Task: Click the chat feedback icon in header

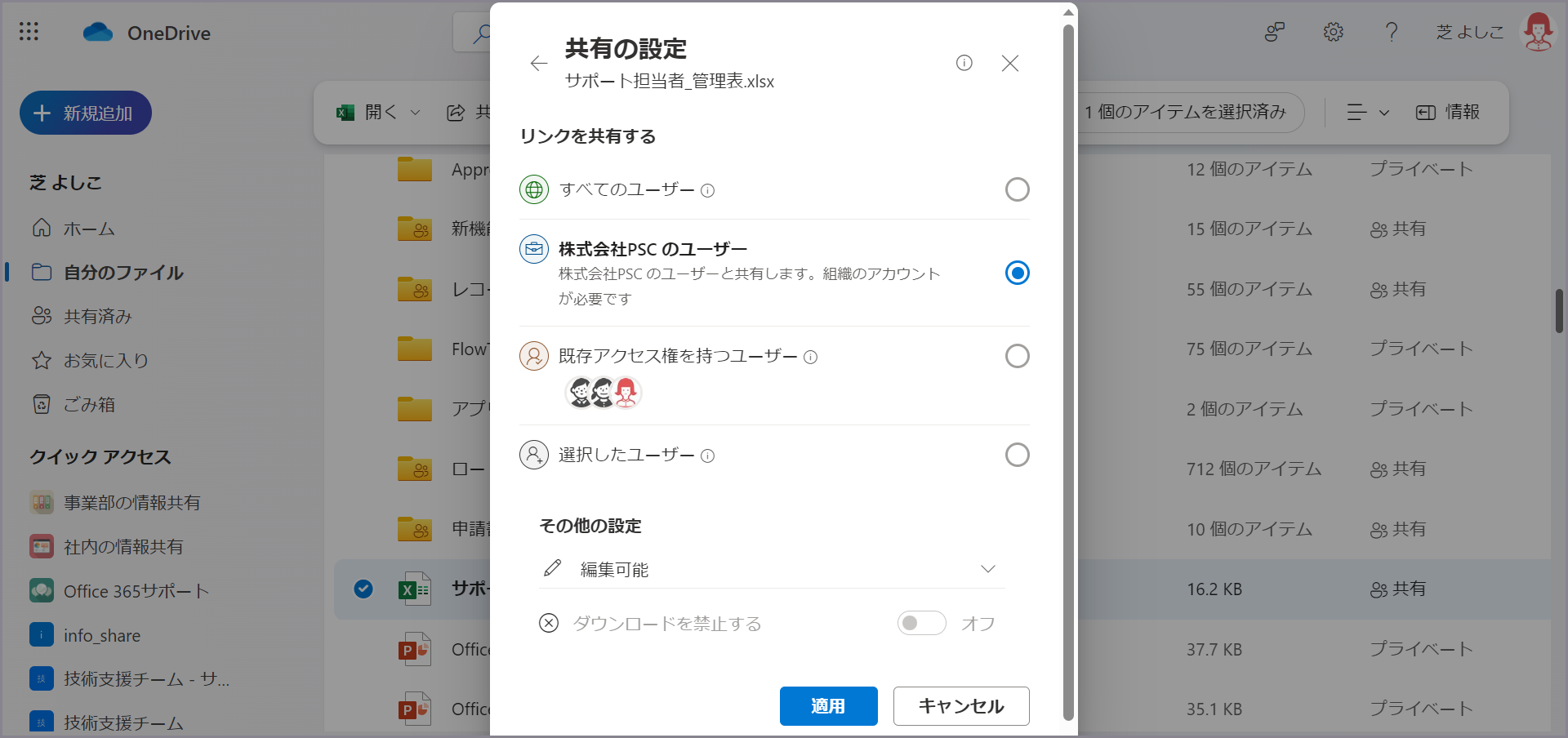Action: coord(1275,32)
